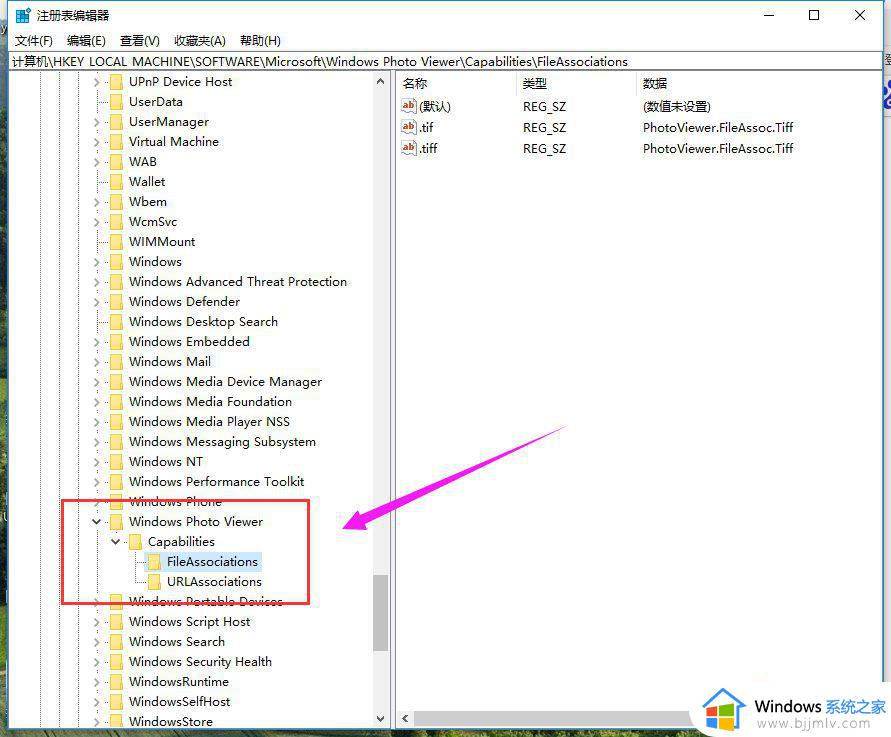Select the URLAssociations tree key
The image size is (891, 737).
(214, 582)
